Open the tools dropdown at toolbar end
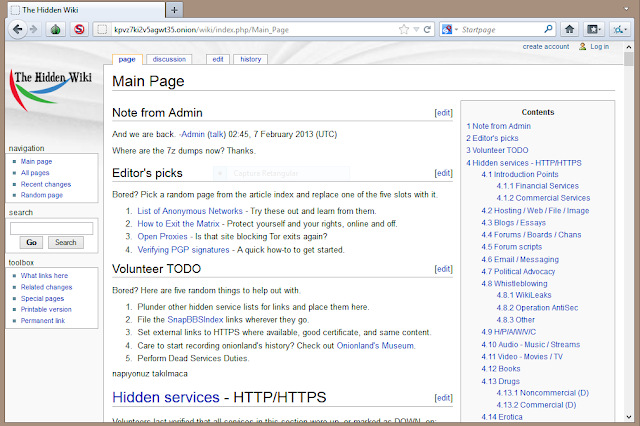The image size is (640, 426). click(620, 29)
